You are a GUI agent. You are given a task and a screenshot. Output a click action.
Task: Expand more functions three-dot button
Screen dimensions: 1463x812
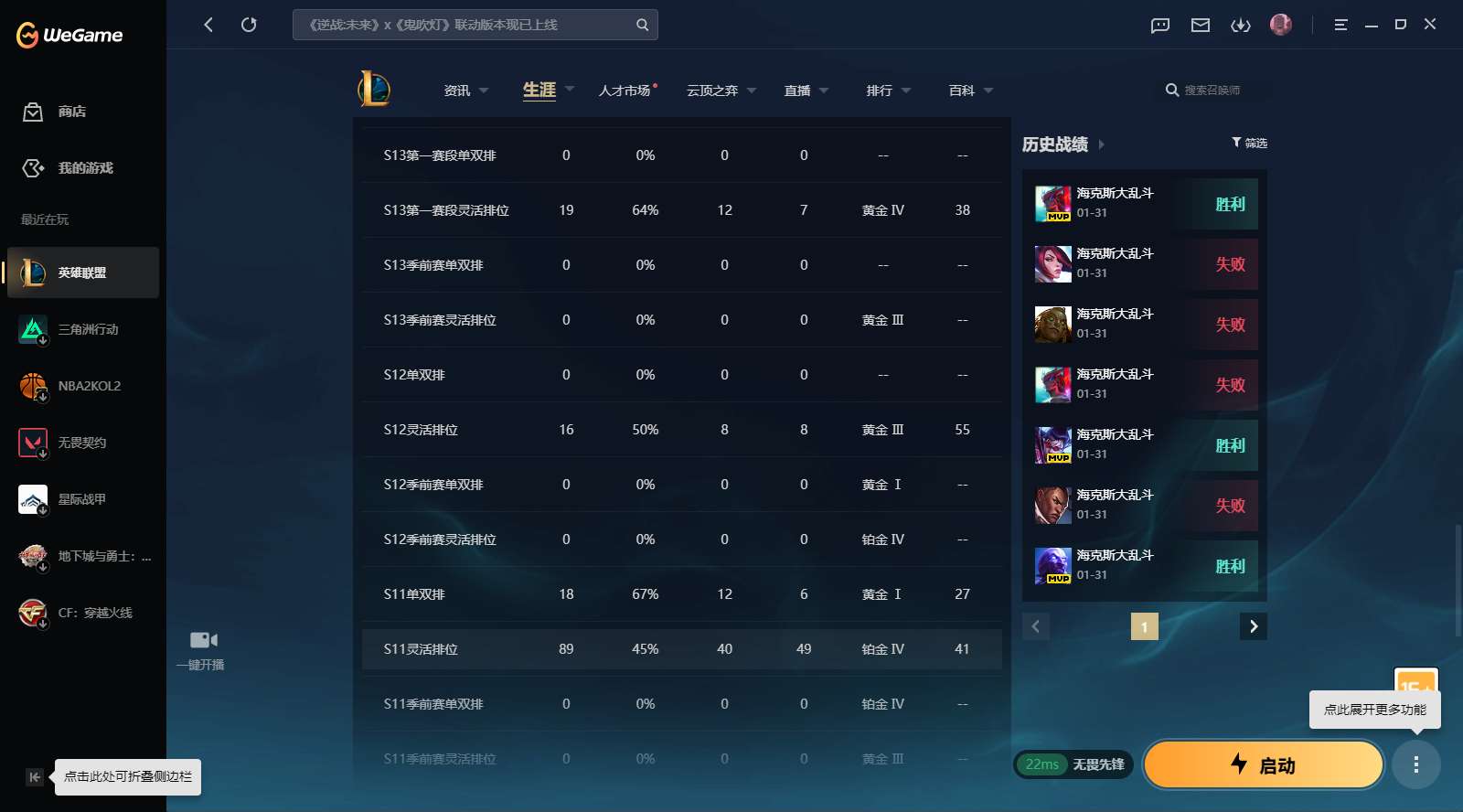[1415, 765]
